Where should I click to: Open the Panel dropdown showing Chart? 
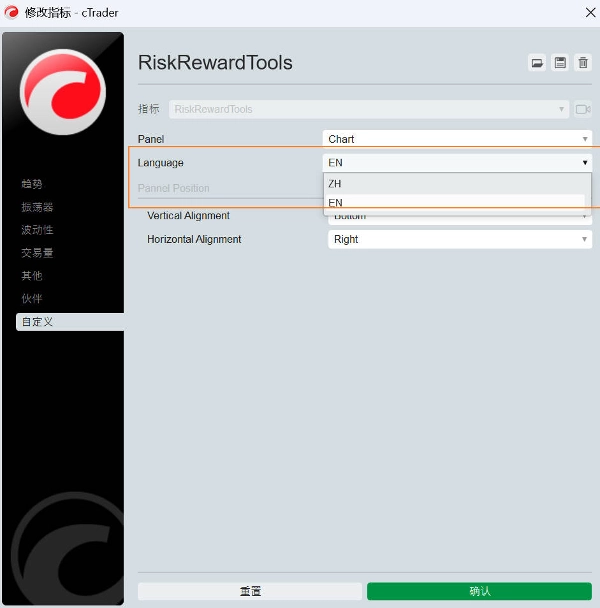[x=457, y=139]
